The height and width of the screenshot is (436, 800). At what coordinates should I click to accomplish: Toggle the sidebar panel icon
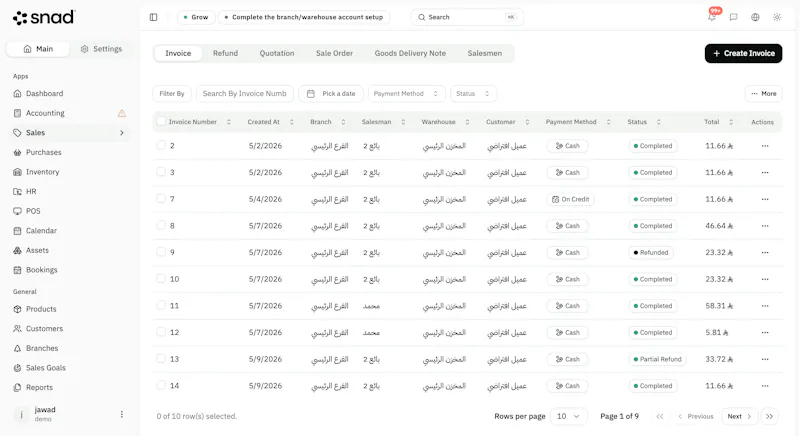[x=154, y=17]
